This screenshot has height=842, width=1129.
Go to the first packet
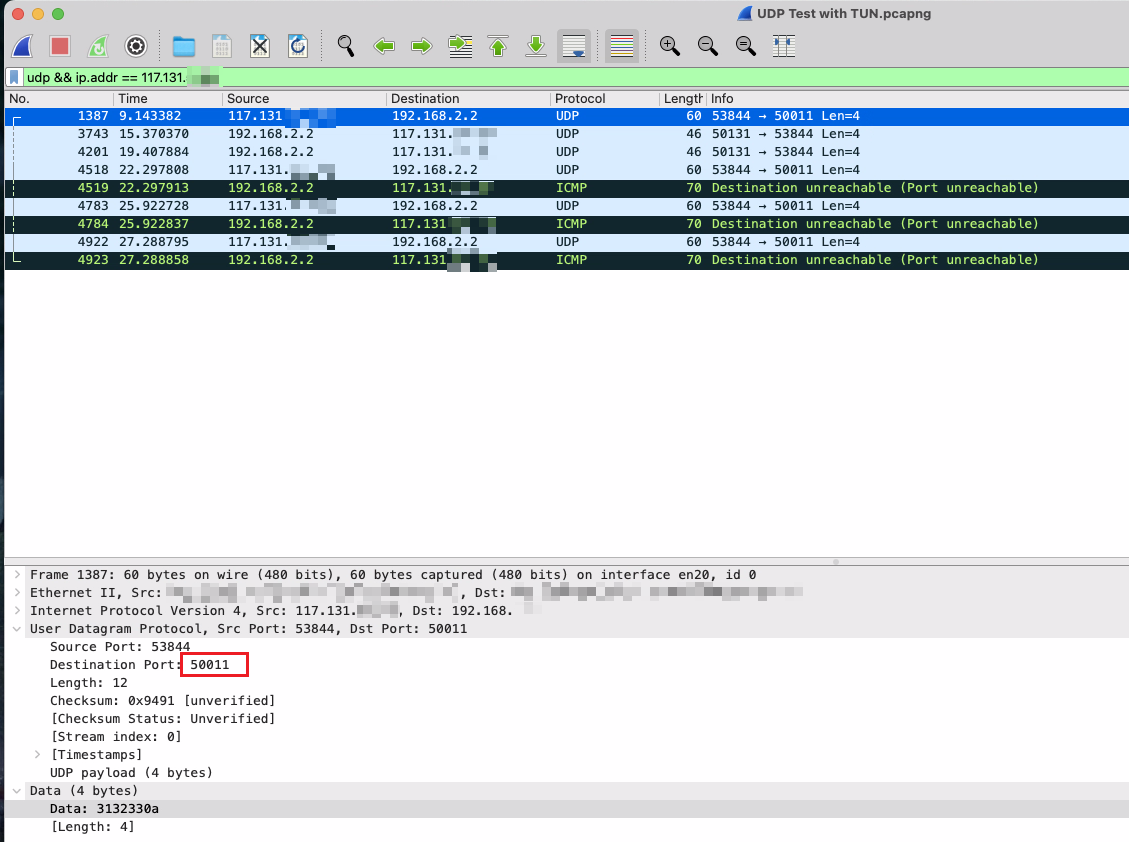click(498, 46)
